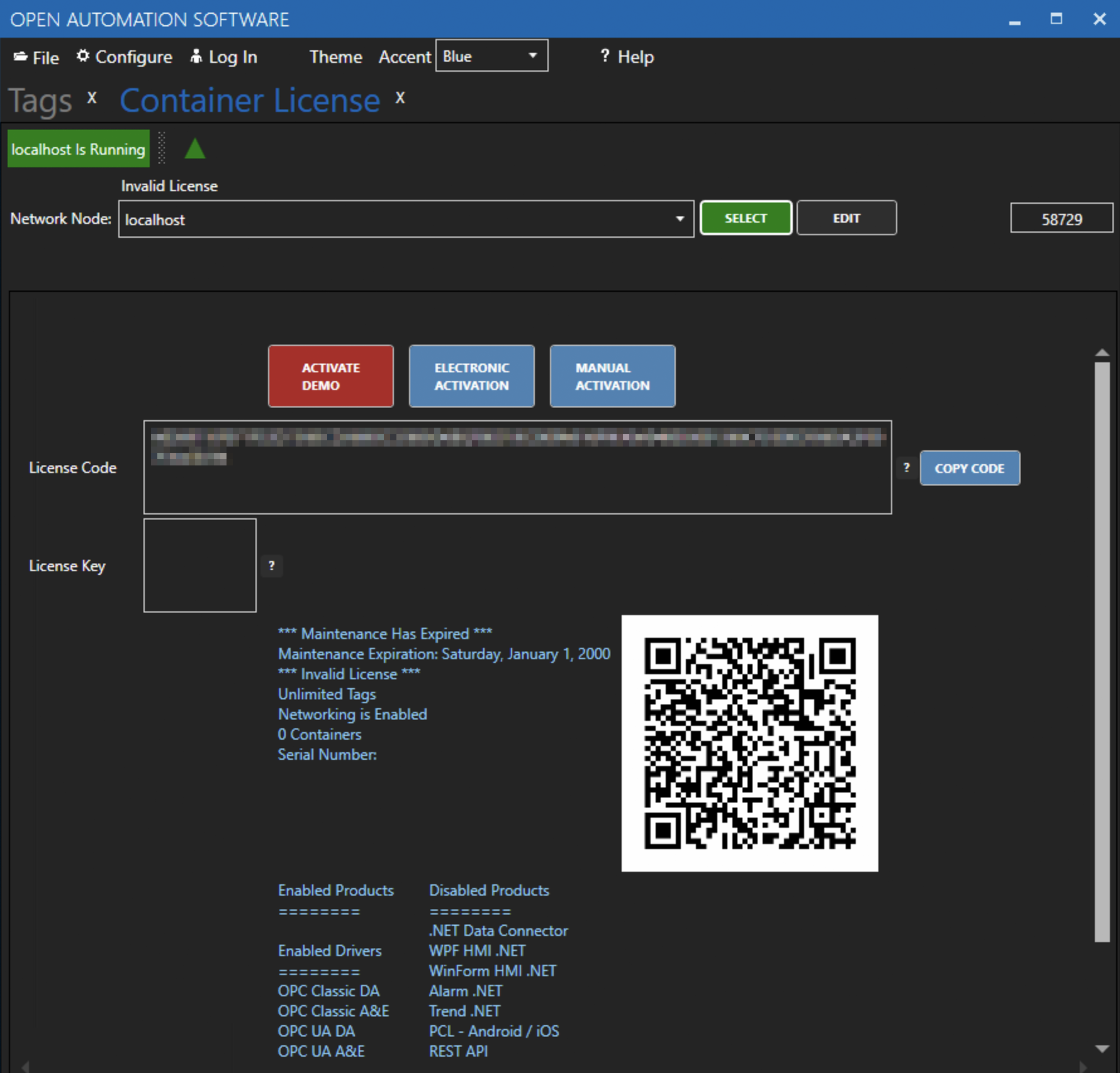Start Electronic Activation
The height and width of the screenshot is (1073, 1120).
pos(471,376)
